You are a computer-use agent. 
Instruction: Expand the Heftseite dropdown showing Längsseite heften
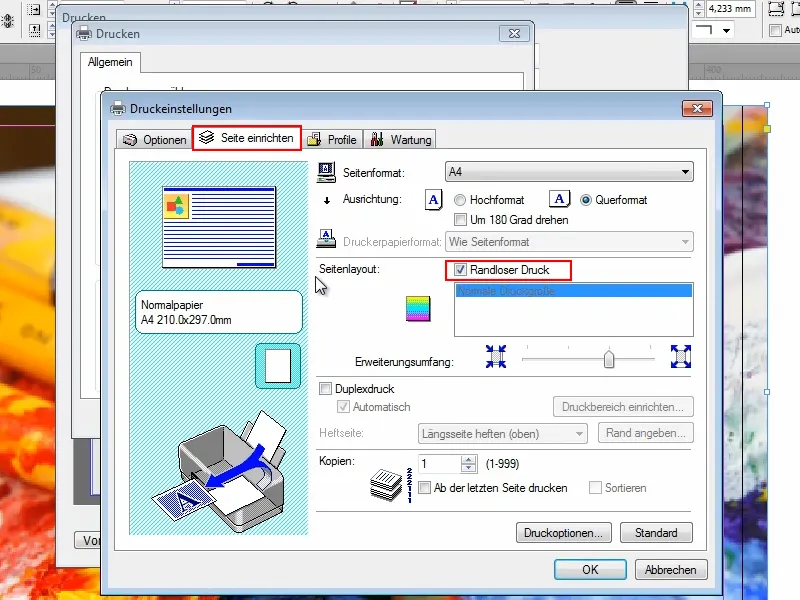(x=580, y=433)
